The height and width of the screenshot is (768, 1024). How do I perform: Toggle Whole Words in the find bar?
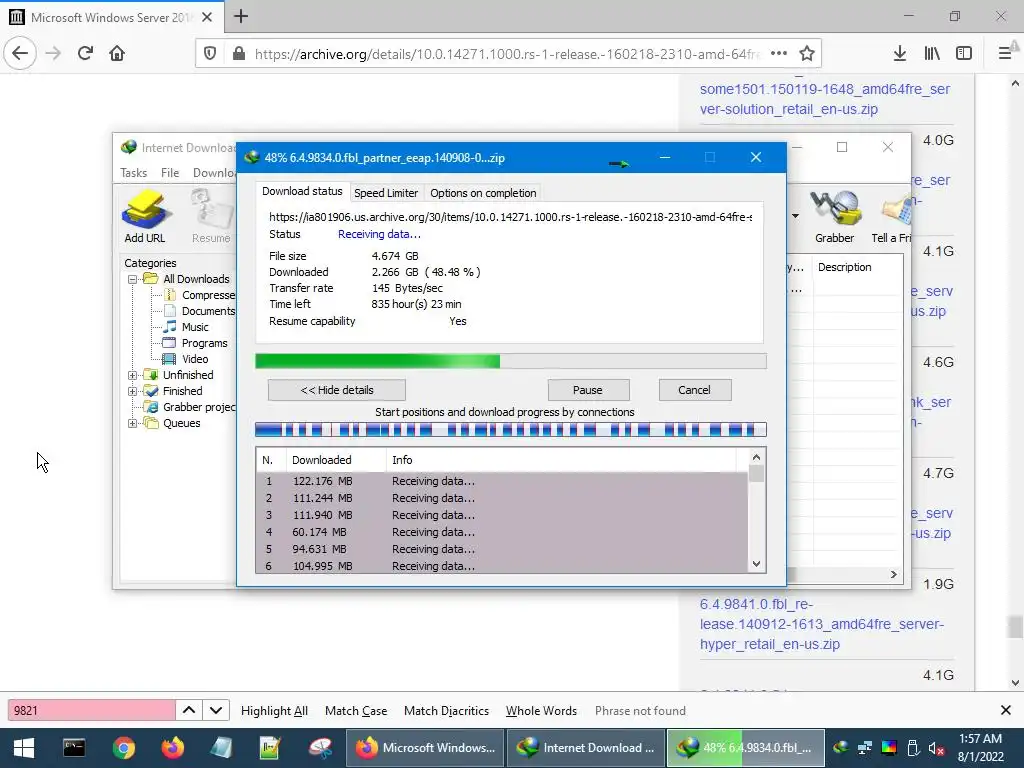click(541, 711)
